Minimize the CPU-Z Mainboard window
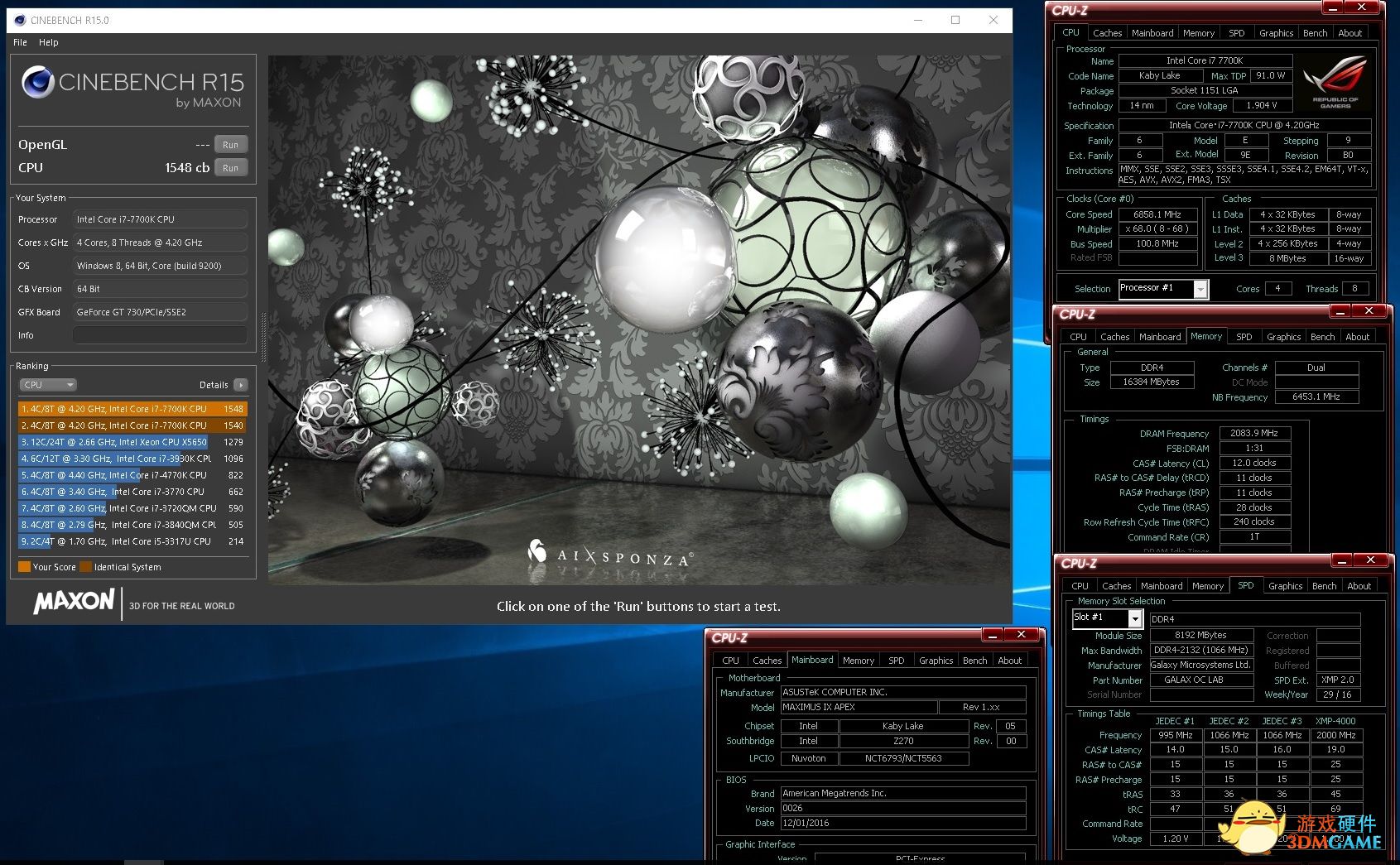 click(x=992, y=635)
